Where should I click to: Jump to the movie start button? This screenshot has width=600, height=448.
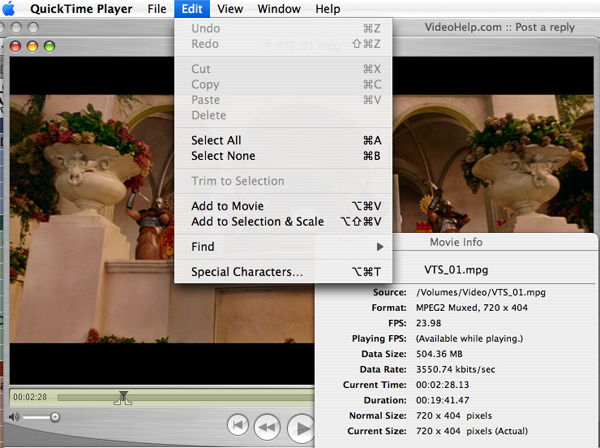click(x=238, y=425)
